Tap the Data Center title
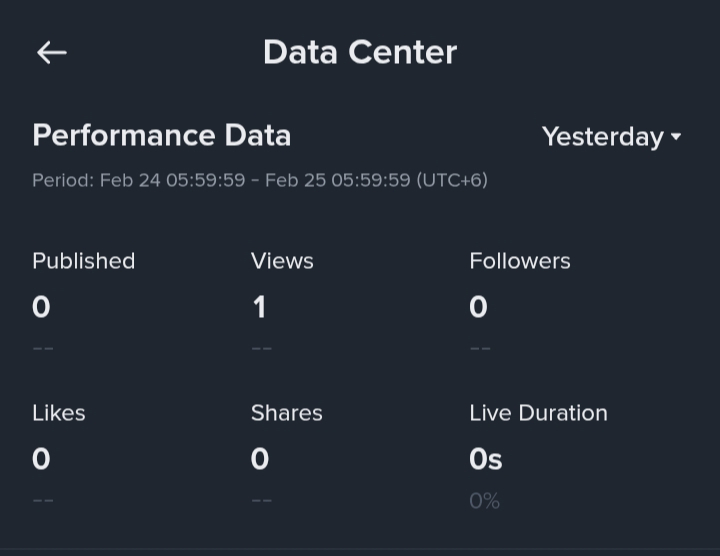Screen dimensions: 720x556 coord(360,52)
